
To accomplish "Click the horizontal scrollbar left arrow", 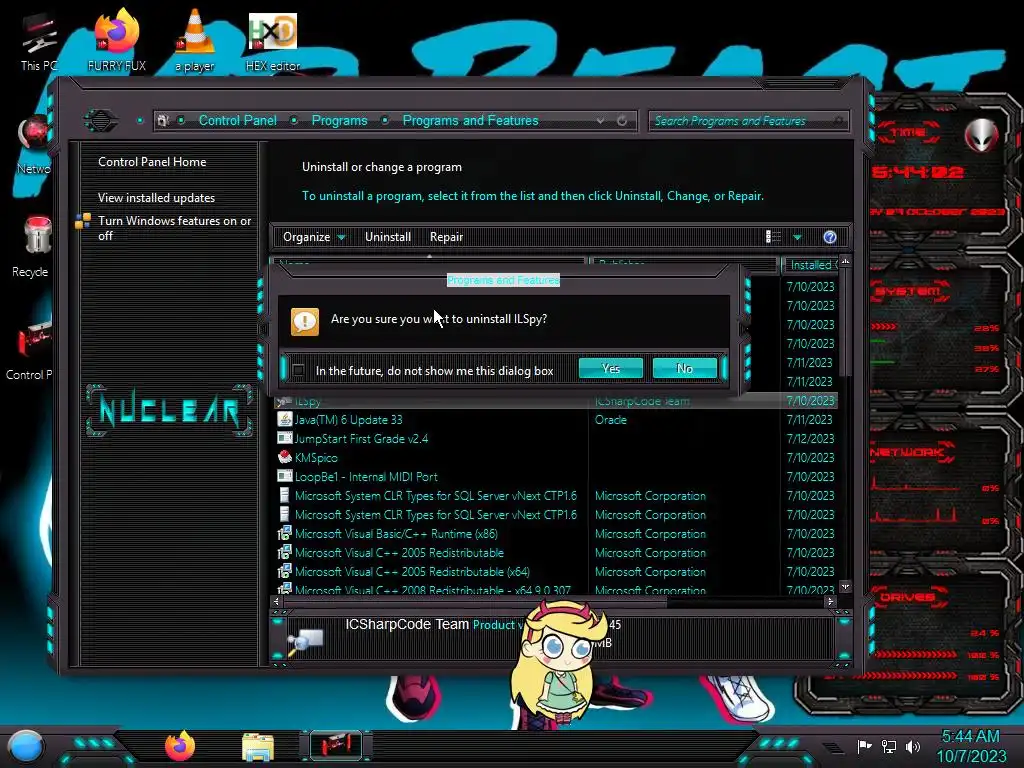I will click(276, 601).
